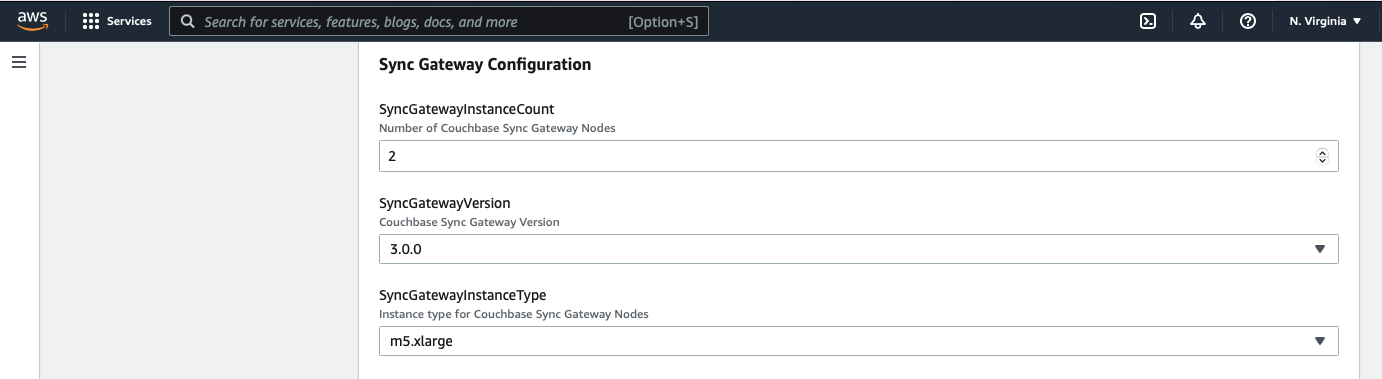
Task: Click 'Number of Couchbase Sync Gateway Nodes' text
Action: coord(497,128)
